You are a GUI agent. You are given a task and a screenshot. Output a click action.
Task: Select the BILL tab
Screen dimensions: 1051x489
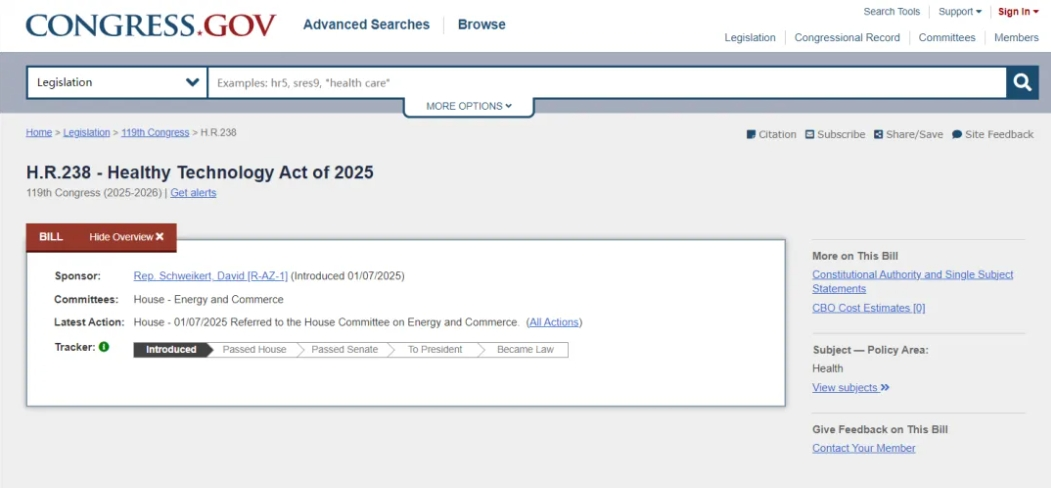pos(51,237)
